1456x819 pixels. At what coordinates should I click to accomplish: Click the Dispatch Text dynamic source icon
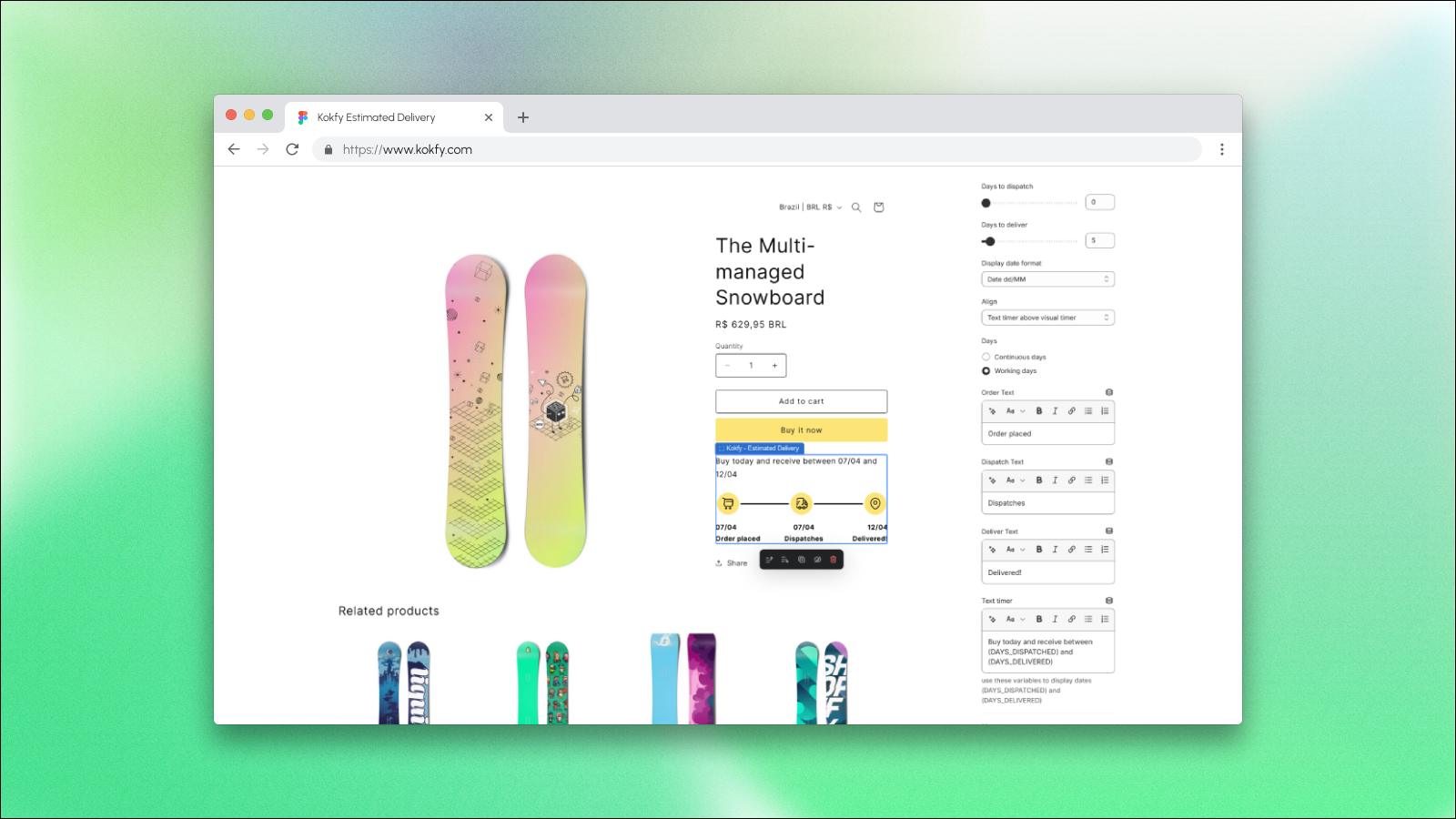(1109, 461)
